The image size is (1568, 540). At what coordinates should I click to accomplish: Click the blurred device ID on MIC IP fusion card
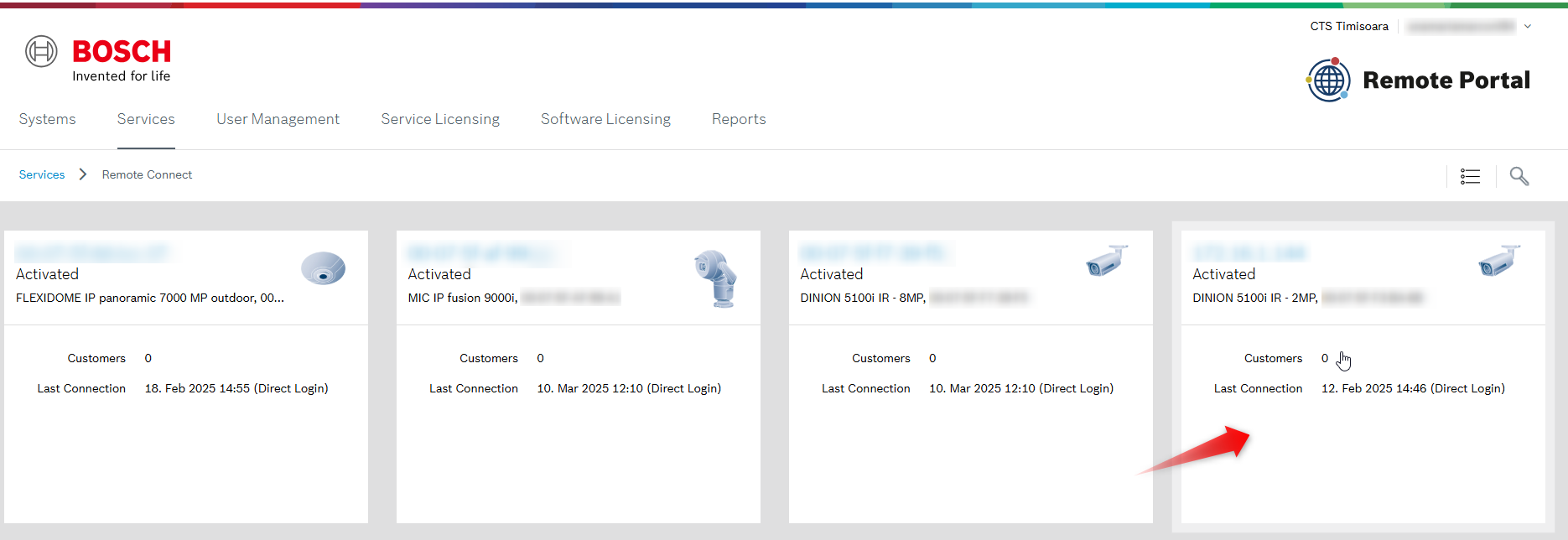point(480,252)
